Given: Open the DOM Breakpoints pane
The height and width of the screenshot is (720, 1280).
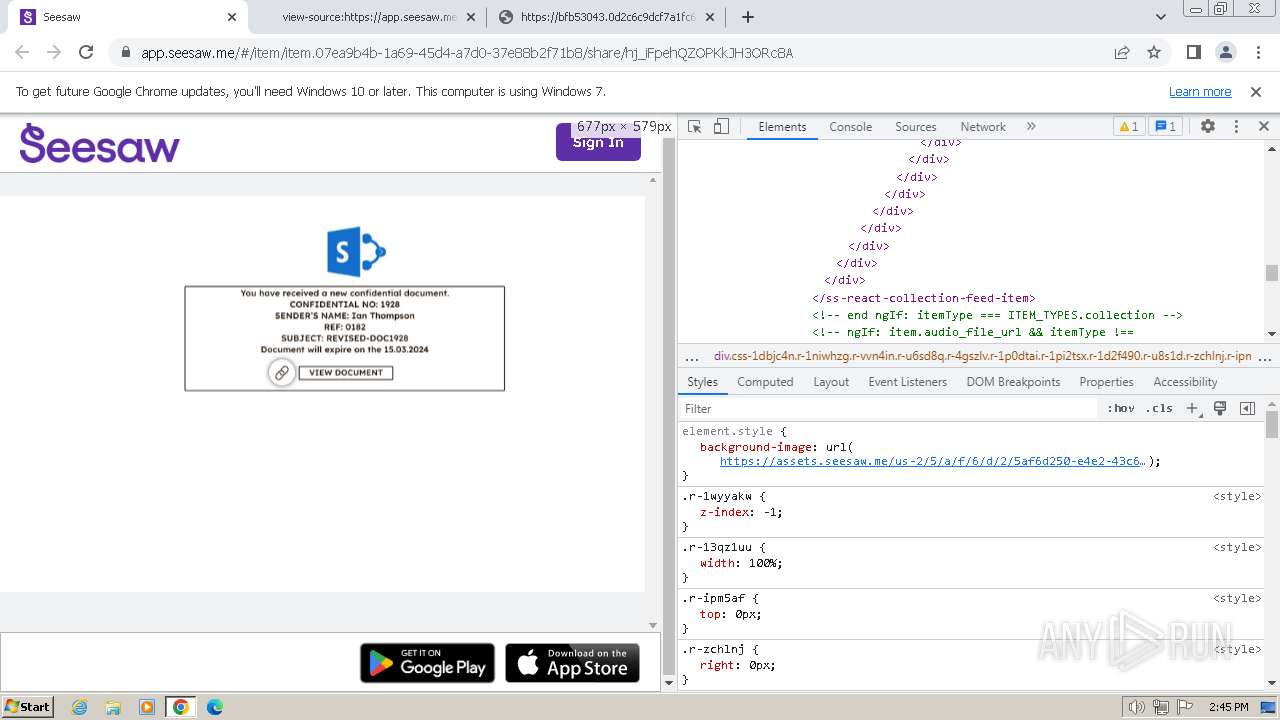Looking at the screenshot, I should pos(1013,382).
